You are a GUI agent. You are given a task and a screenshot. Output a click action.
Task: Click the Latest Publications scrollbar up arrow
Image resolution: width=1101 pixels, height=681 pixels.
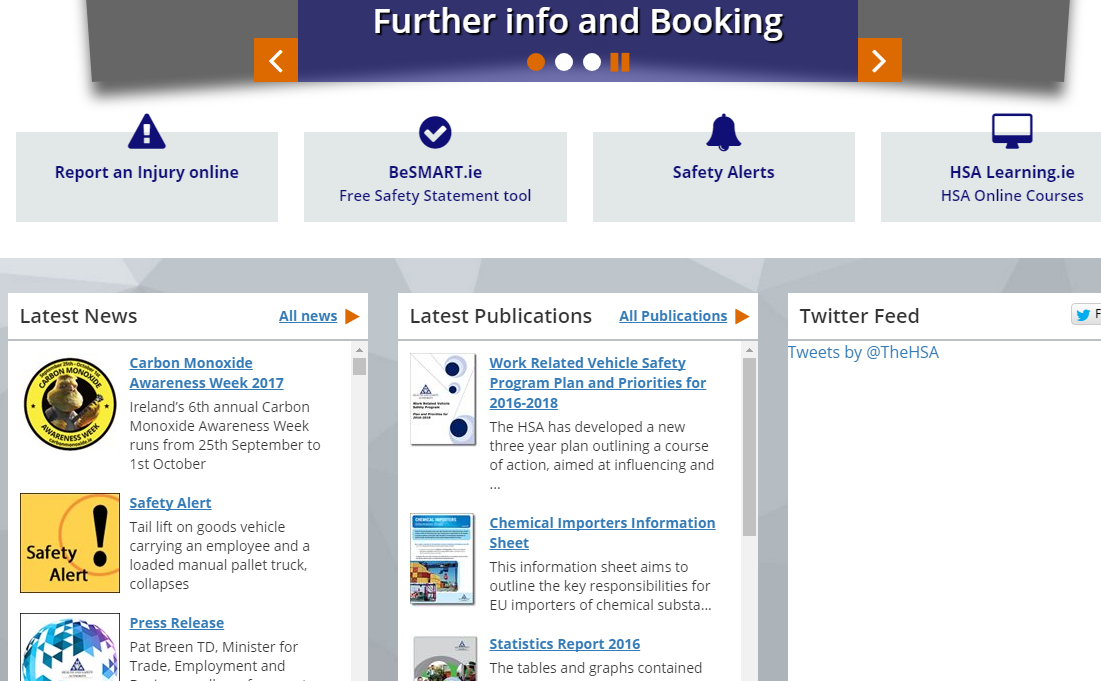click(x=749, y=350)
